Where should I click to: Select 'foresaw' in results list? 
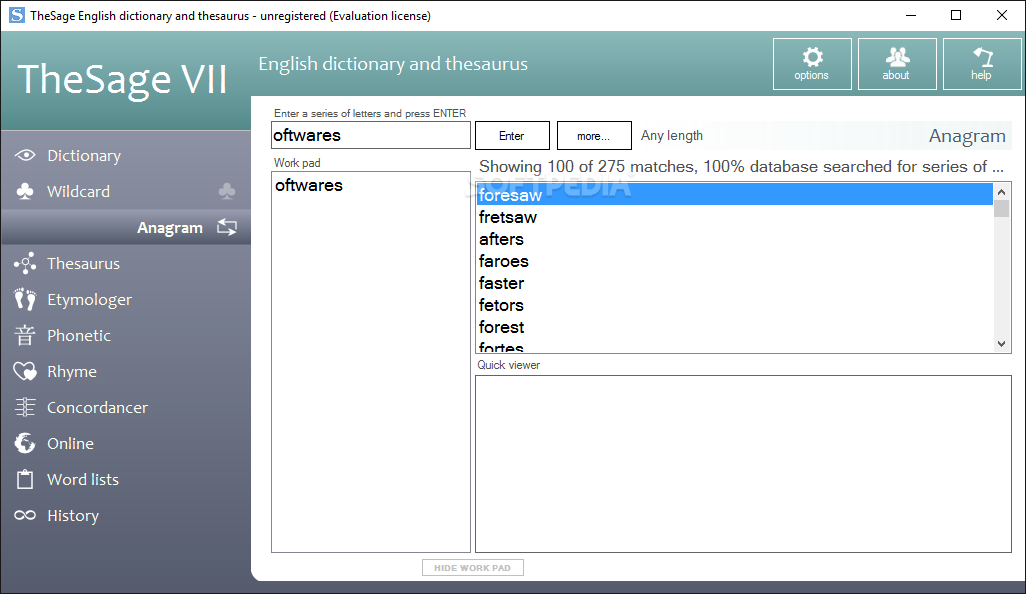click(734, 195)
